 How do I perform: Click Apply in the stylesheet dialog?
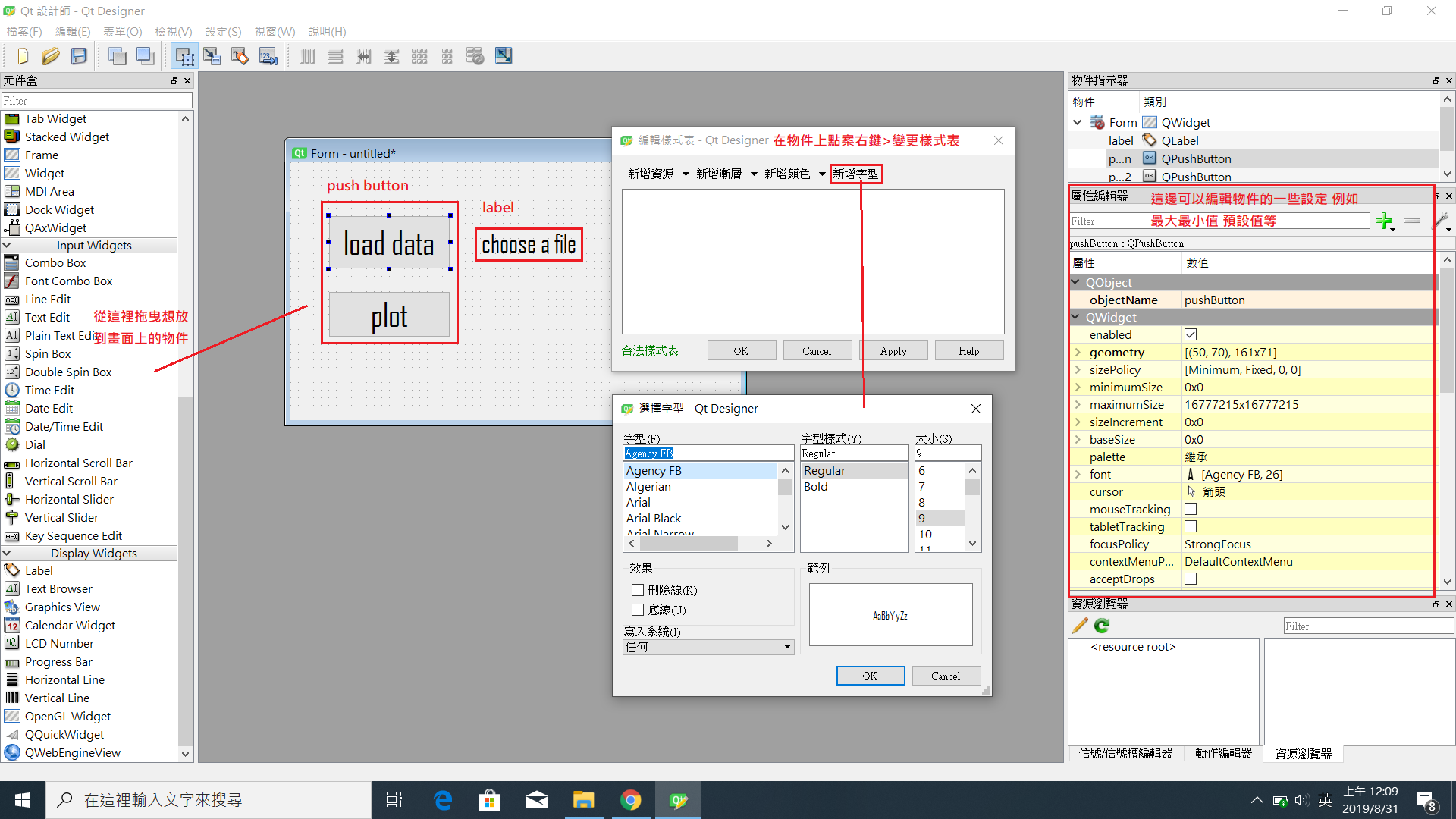[893, 351]
